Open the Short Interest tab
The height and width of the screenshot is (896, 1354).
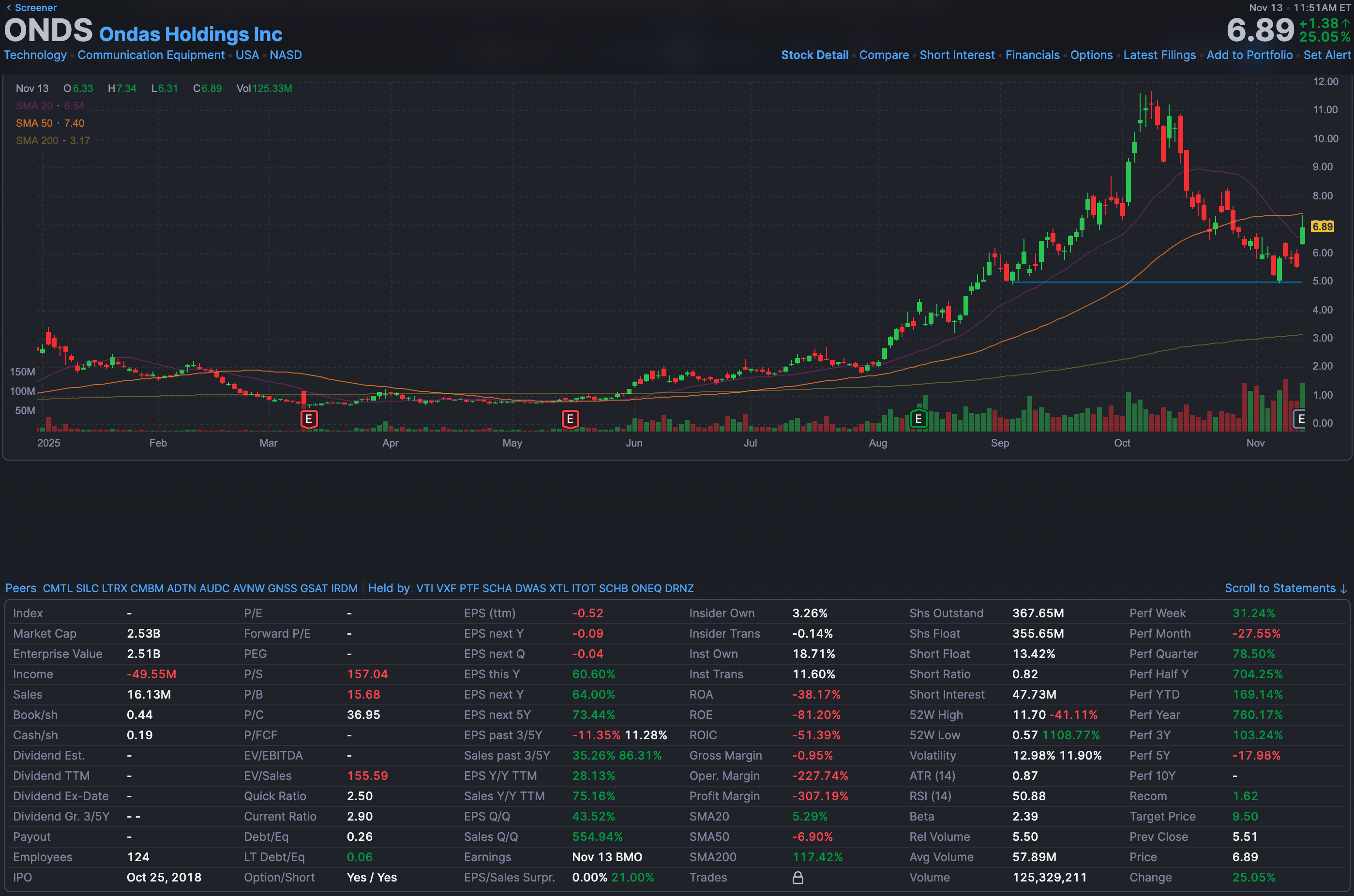(957, 55)
